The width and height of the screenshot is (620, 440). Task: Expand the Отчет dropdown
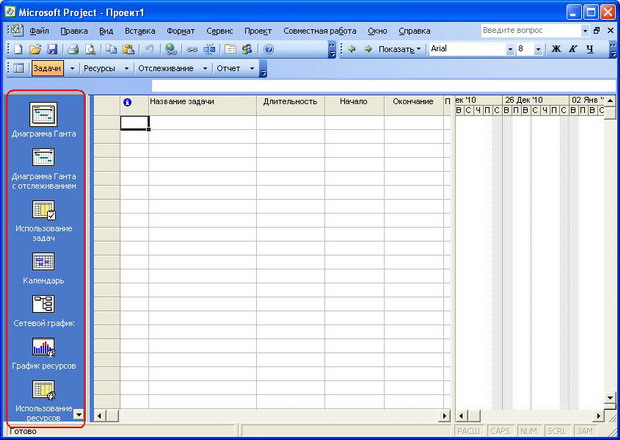(x=252, y=68)
